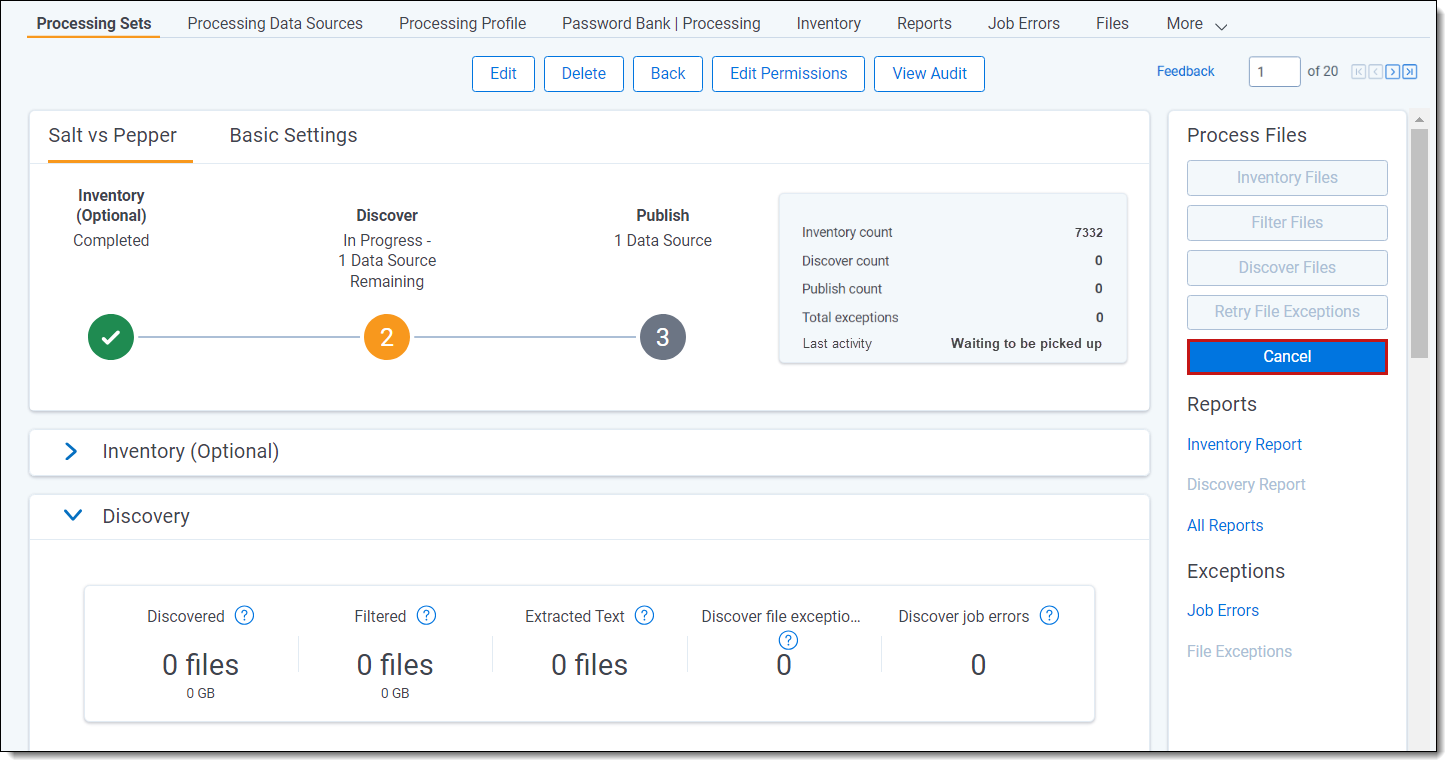Viewport: 1445px width, 760px height.
Task: Click the Last activity label
Action: pos(837,343)
